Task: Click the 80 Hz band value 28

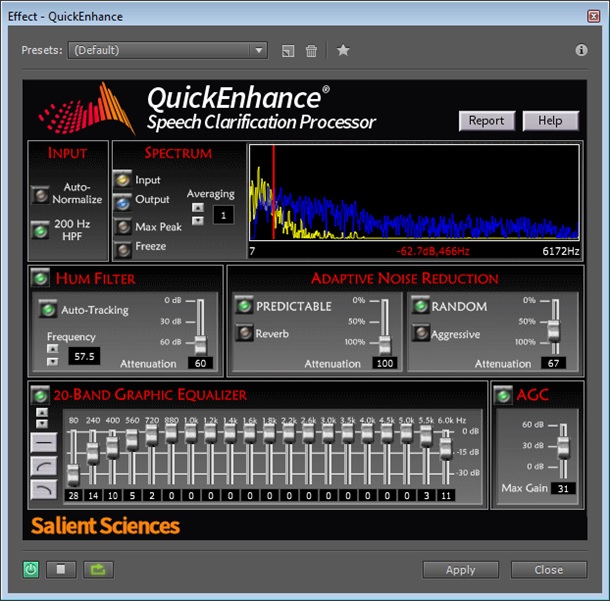Action: pyautogui.click(x=73, y=495)
